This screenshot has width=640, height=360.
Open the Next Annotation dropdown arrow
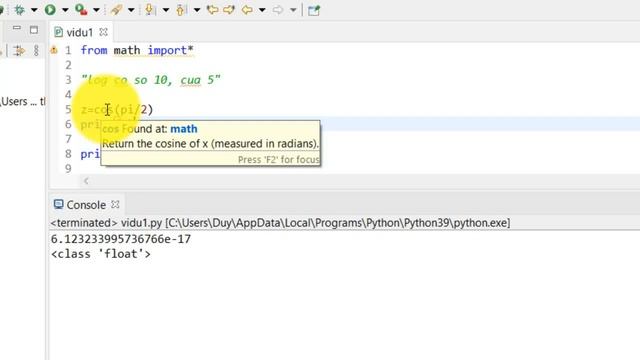coord(166,10)
